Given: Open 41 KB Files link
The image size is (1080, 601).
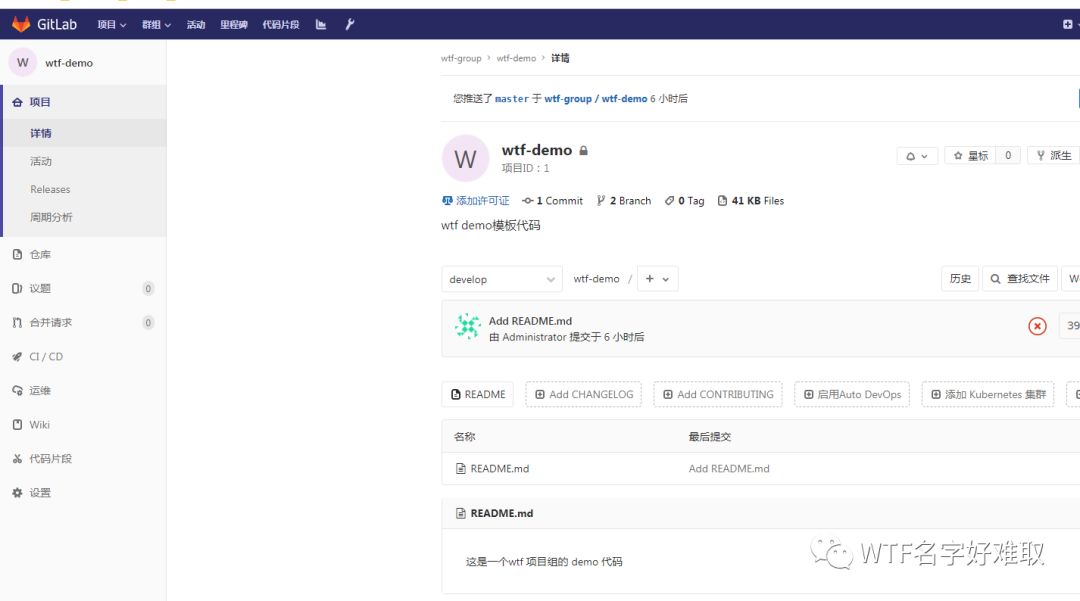Looking at the screenshot, I should [751, 201].
